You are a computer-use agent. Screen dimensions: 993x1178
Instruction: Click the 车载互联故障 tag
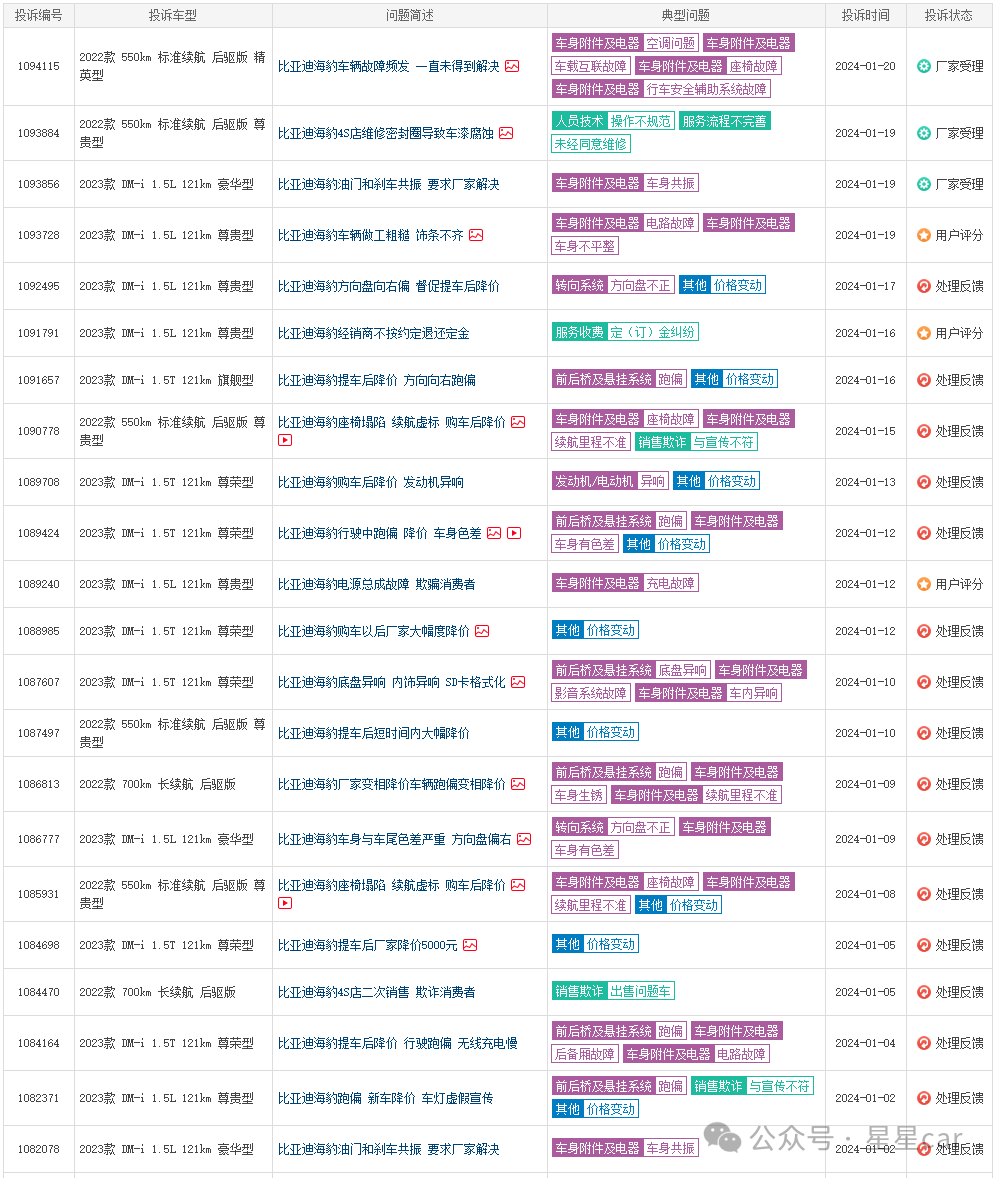590,66
